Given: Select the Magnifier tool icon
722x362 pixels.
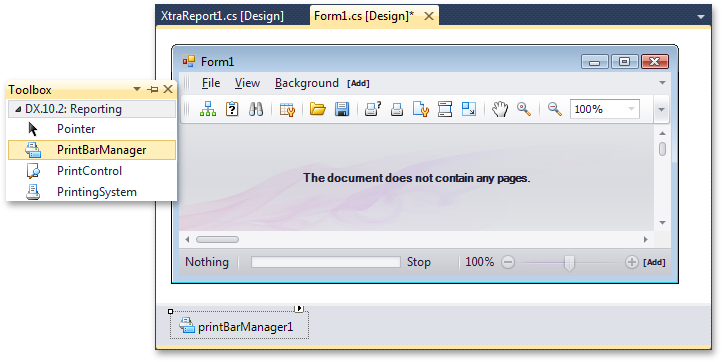Looking at the screenshot, I should [524, 109].
